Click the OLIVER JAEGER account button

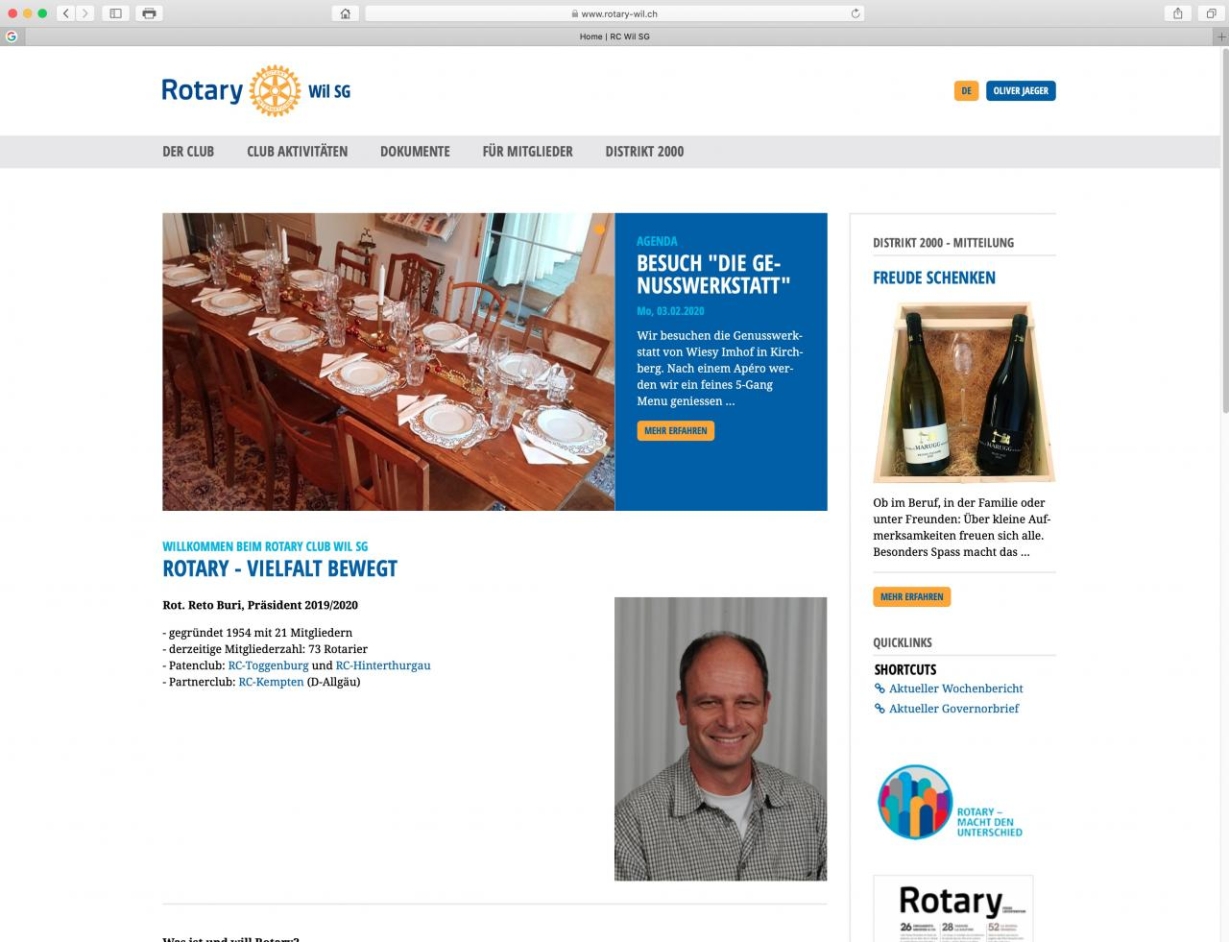pyautogui.click(x=1021, y=91)
